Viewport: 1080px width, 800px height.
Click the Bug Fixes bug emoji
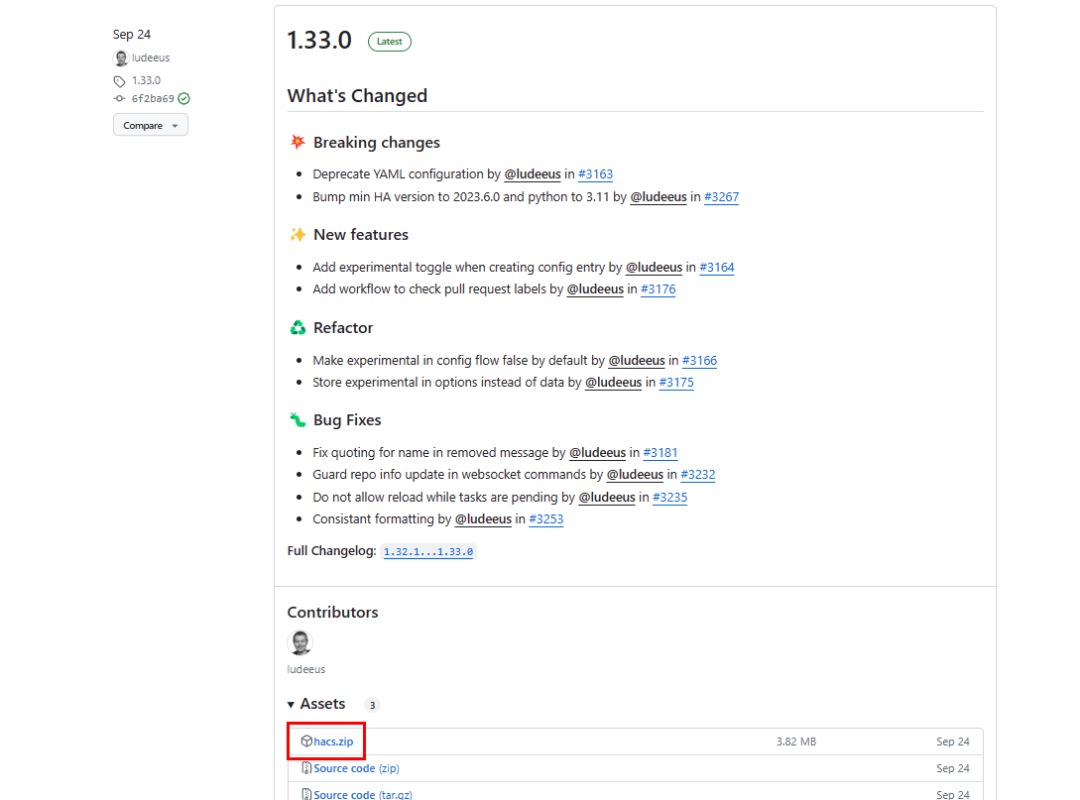pyautogui.click(x=298, y=420)
